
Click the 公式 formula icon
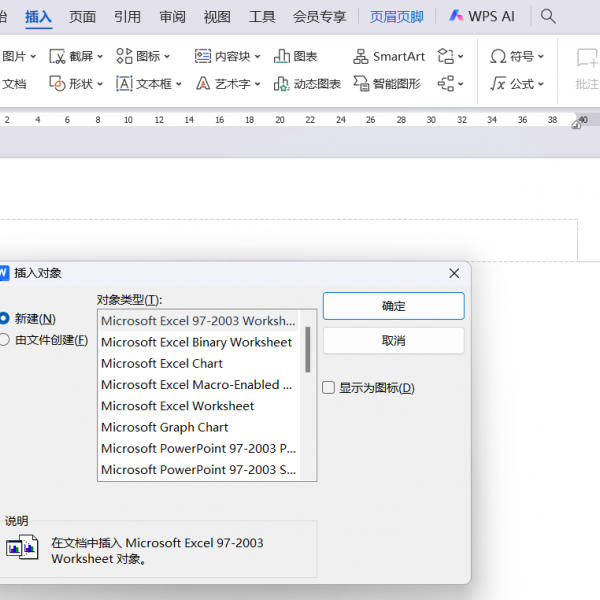[499, 84]
